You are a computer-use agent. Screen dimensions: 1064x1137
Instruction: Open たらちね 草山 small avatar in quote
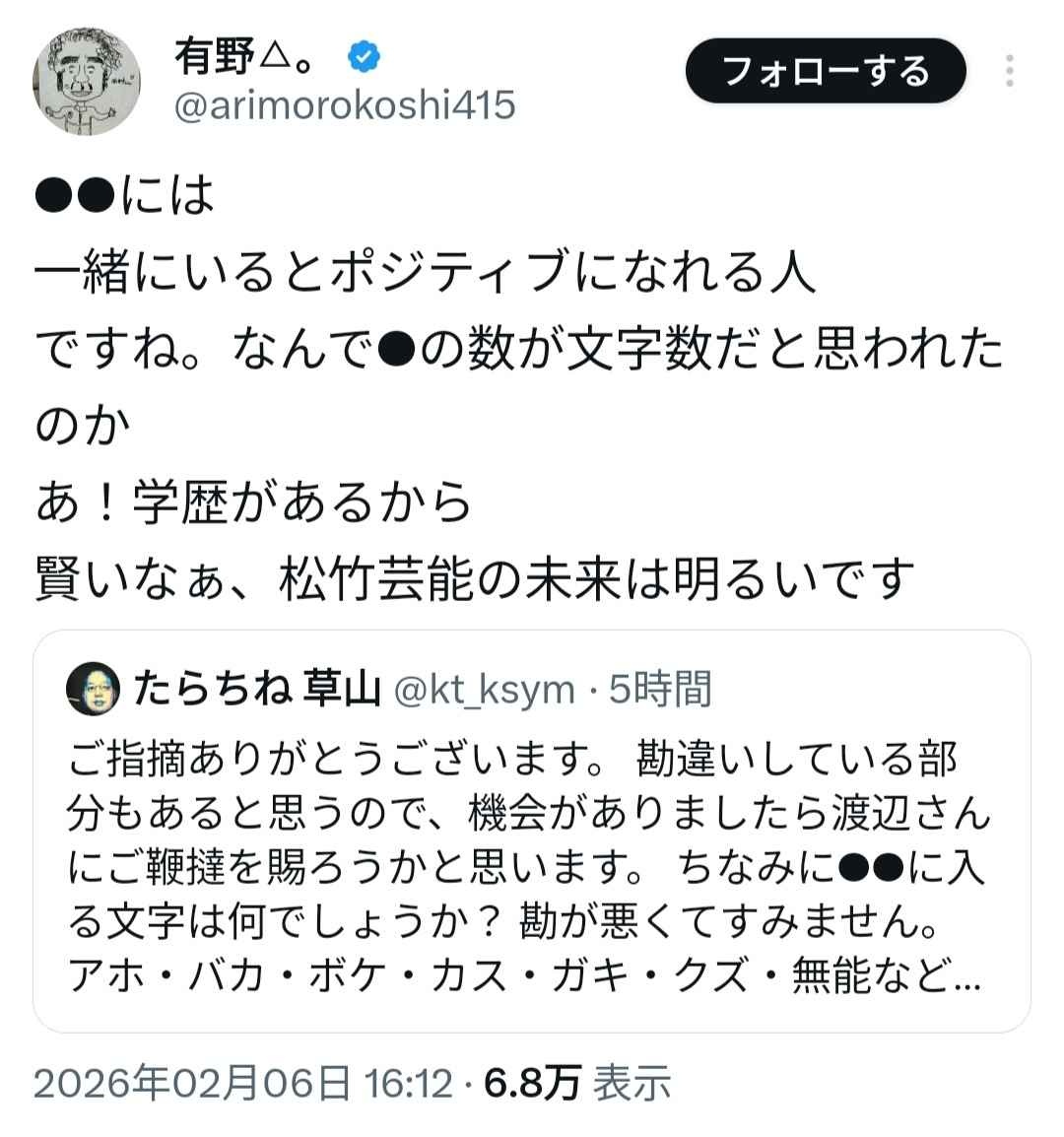click(92, 689)
